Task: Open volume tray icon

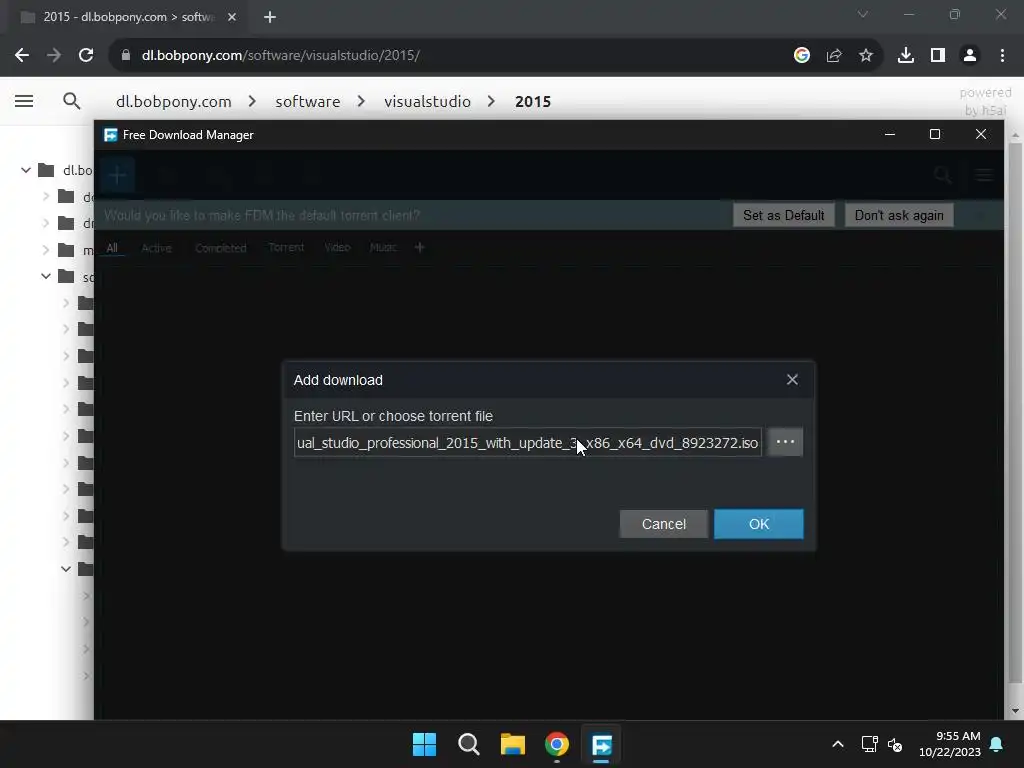Action: coord(895,744)
